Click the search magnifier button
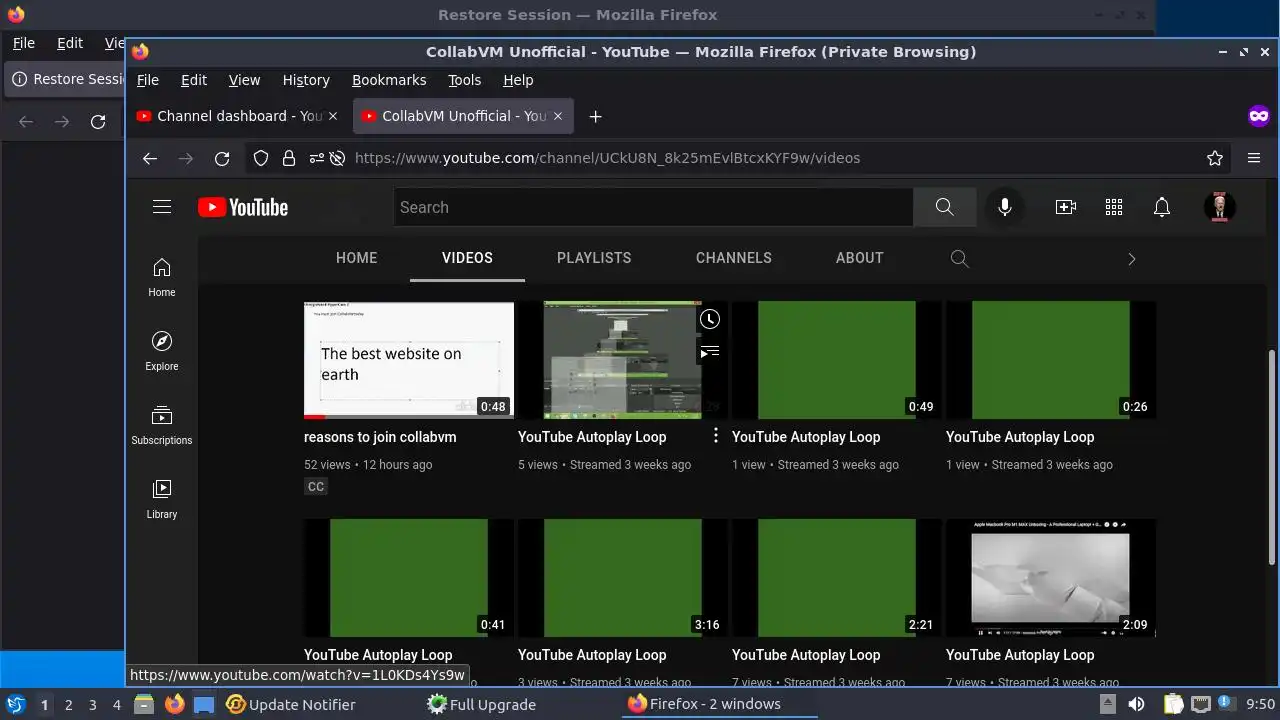The image size is (1280, 720). (x=944, y=207)
